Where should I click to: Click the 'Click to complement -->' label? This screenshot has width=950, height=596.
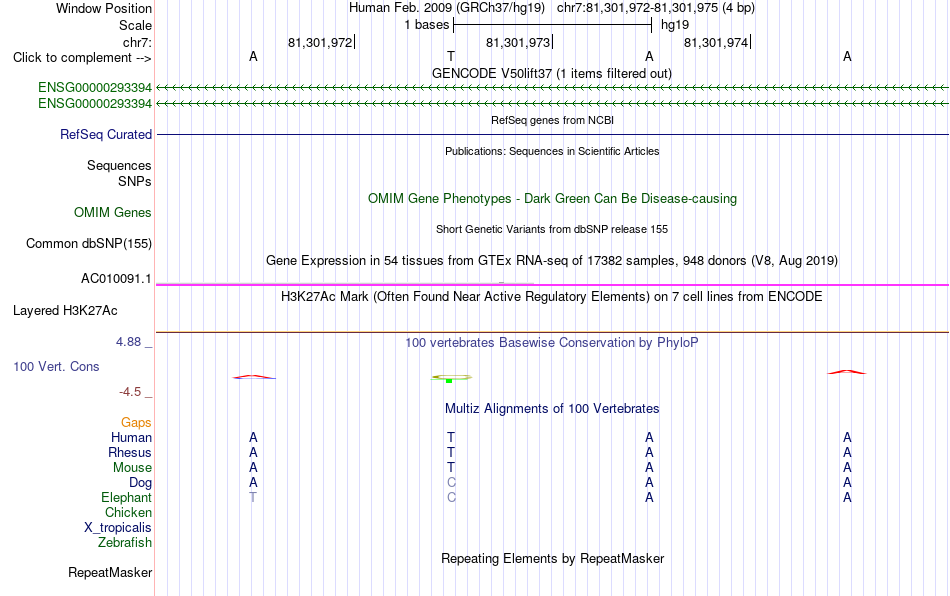(x=82, y=58)
